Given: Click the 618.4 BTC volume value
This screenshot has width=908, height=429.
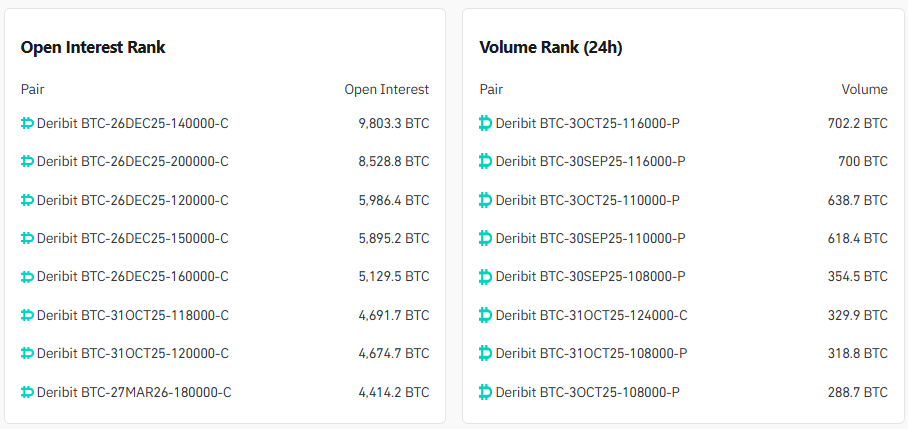Looking at the screenshot, I should click(x=858, y=239).
